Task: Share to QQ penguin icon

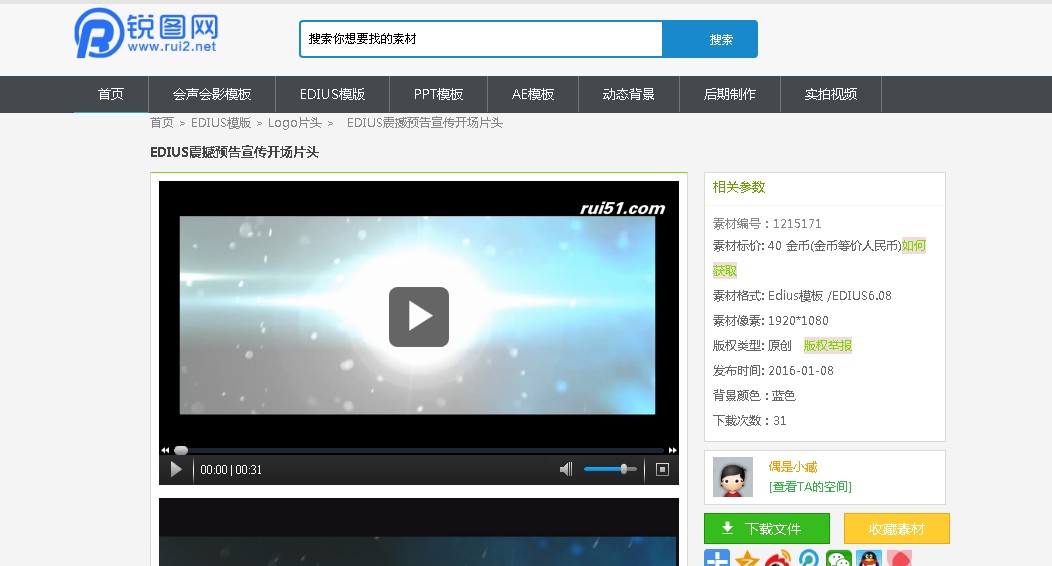Action: click(x=869, y=558)
